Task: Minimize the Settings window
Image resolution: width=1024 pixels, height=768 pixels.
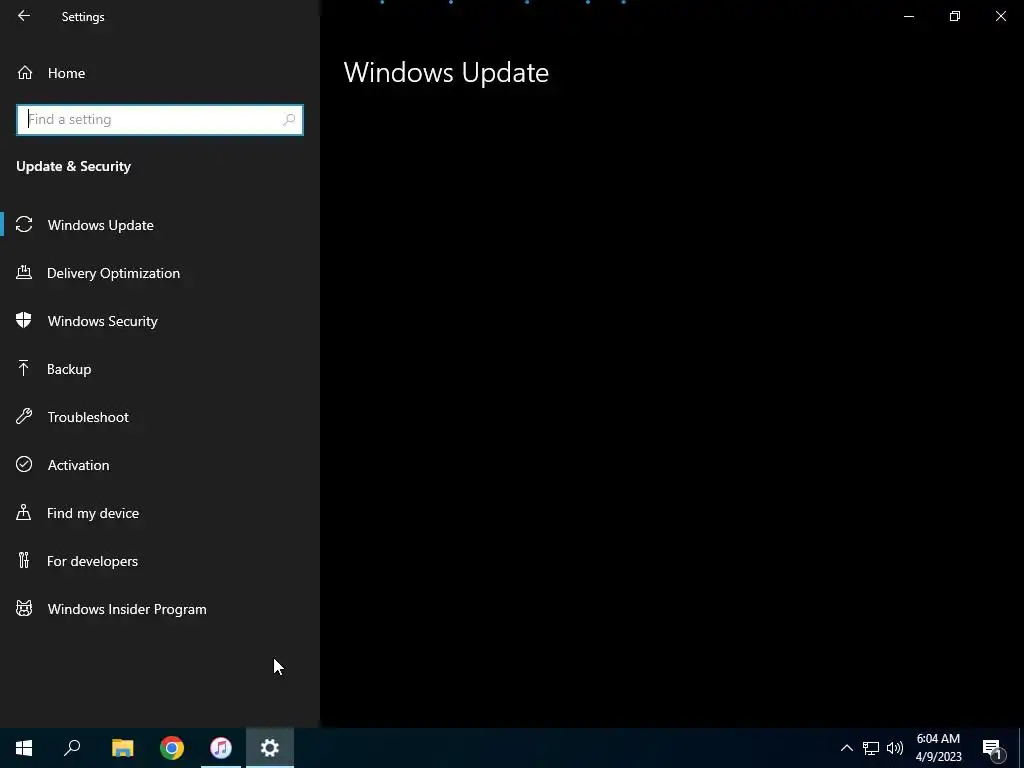Action: 908,16
